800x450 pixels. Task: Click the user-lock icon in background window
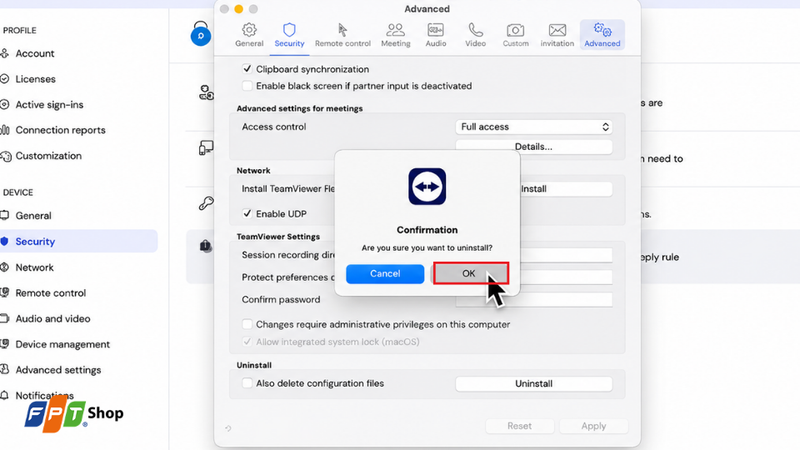click(x=206, y=92)
